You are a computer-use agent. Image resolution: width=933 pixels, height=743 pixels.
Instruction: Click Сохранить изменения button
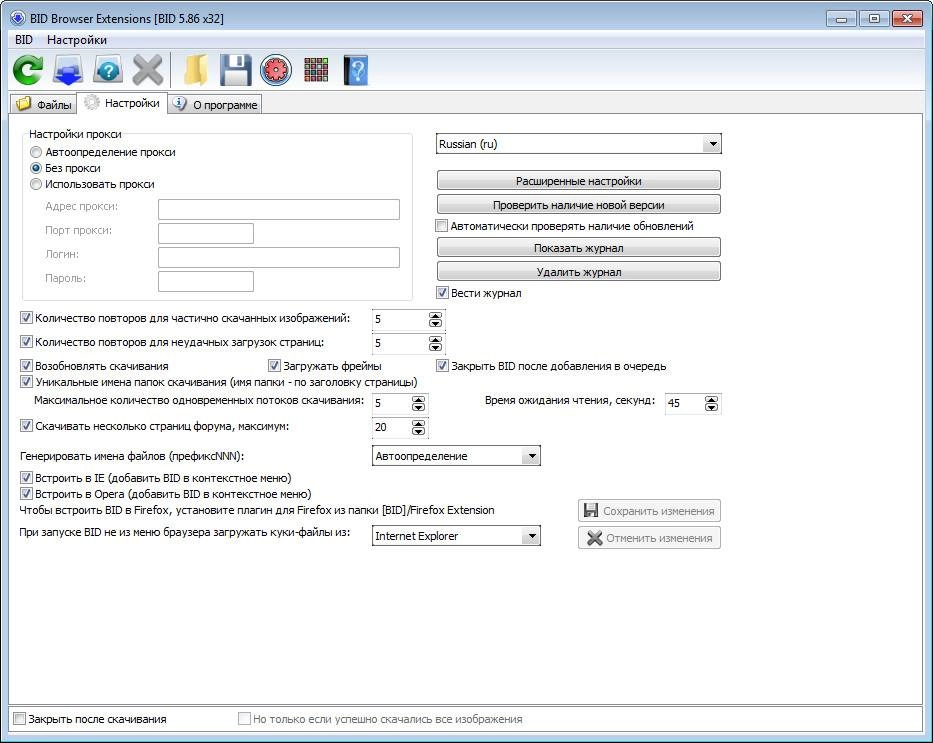[649, 510]
